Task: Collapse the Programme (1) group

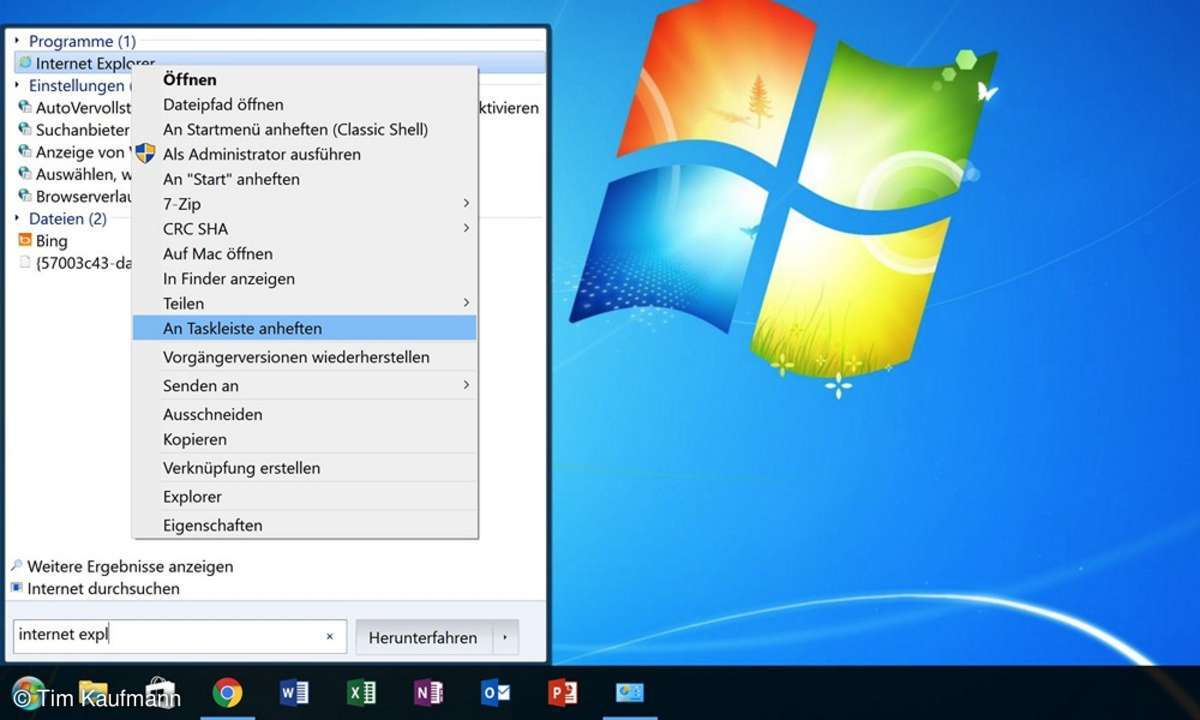Action: click(x=17, y=41)
